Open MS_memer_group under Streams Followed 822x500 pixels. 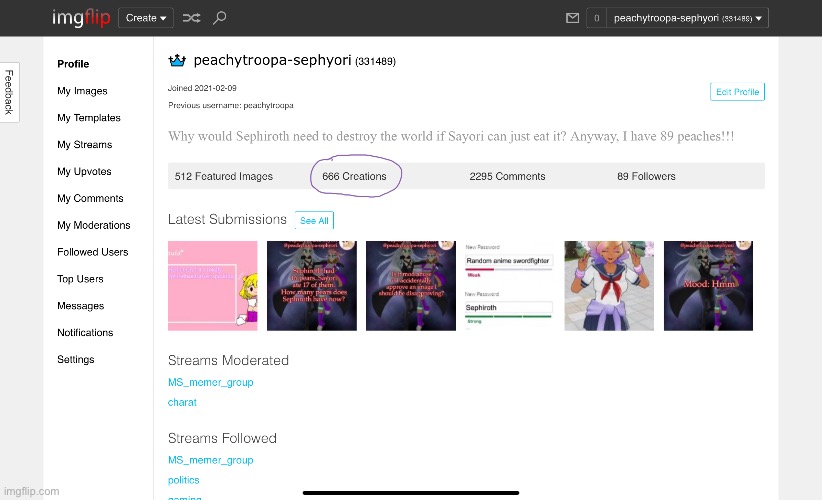coord(211,460)
